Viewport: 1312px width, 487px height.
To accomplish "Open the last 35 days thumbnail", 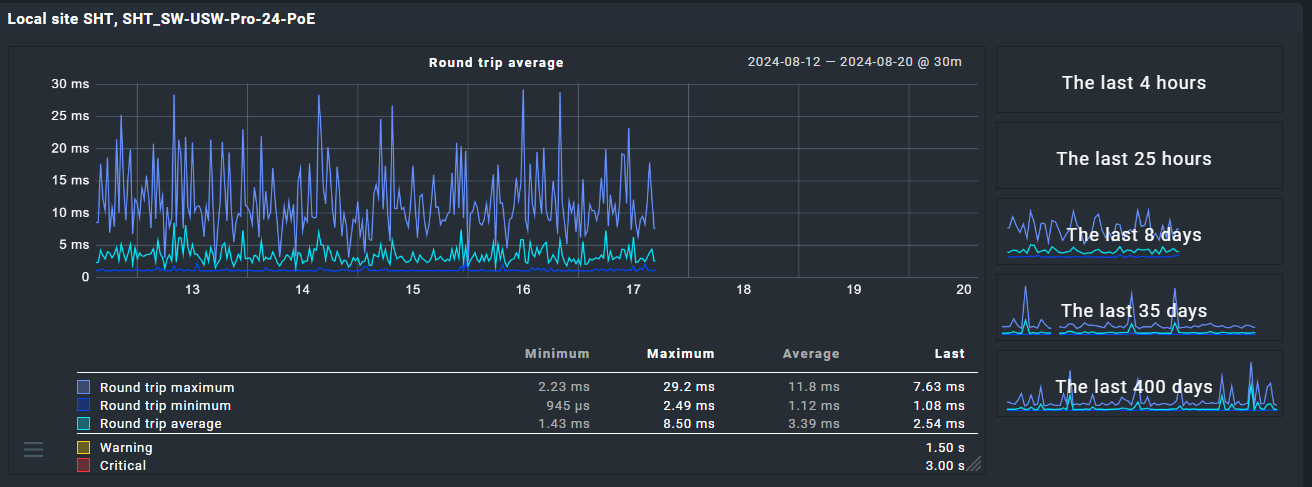I will tap(1133, 311).
